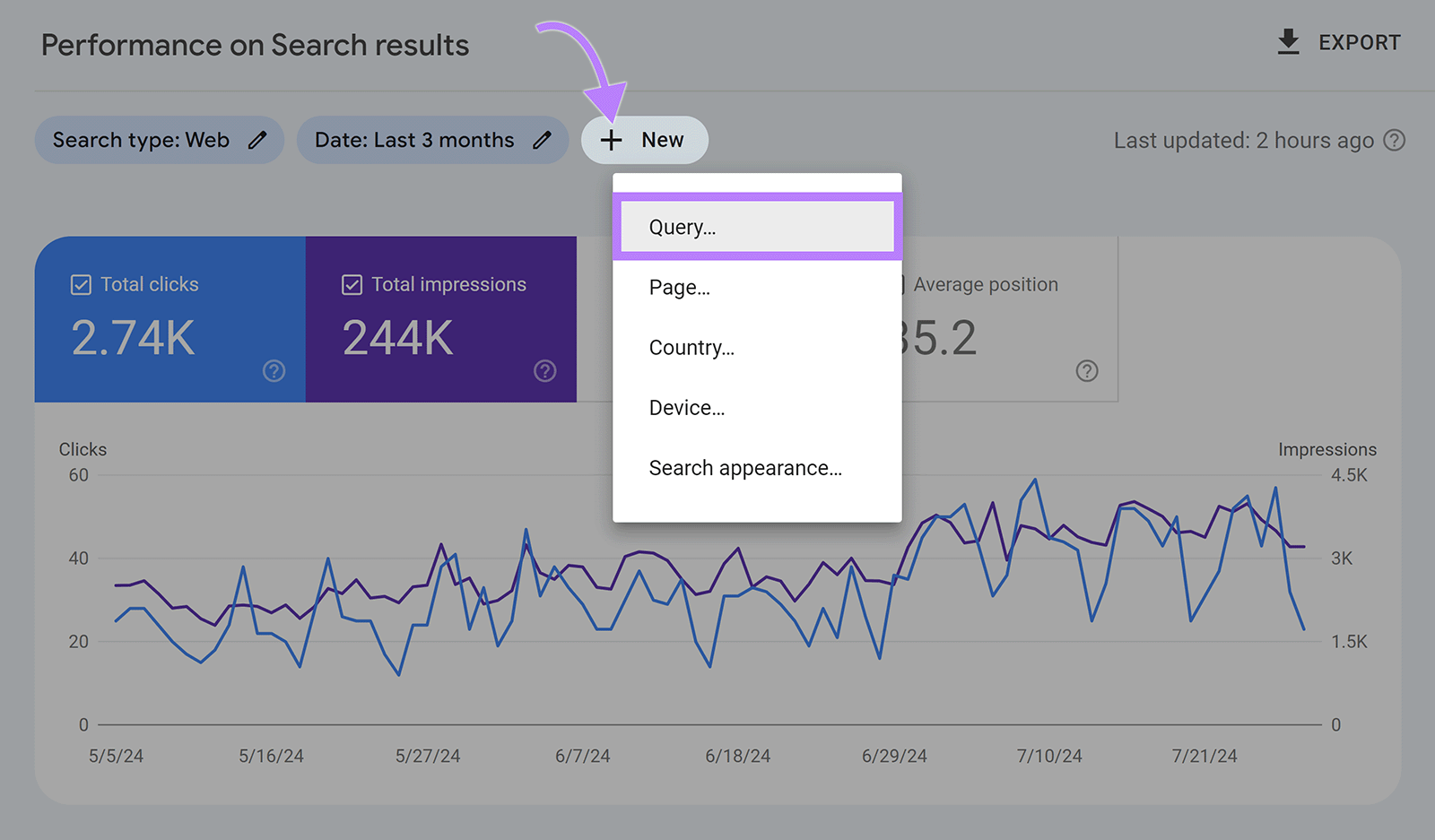1435x840 pixels.
Task: Click the download icon beside EXPORT
Action: pyautogui.click(x=1288, y=40)
